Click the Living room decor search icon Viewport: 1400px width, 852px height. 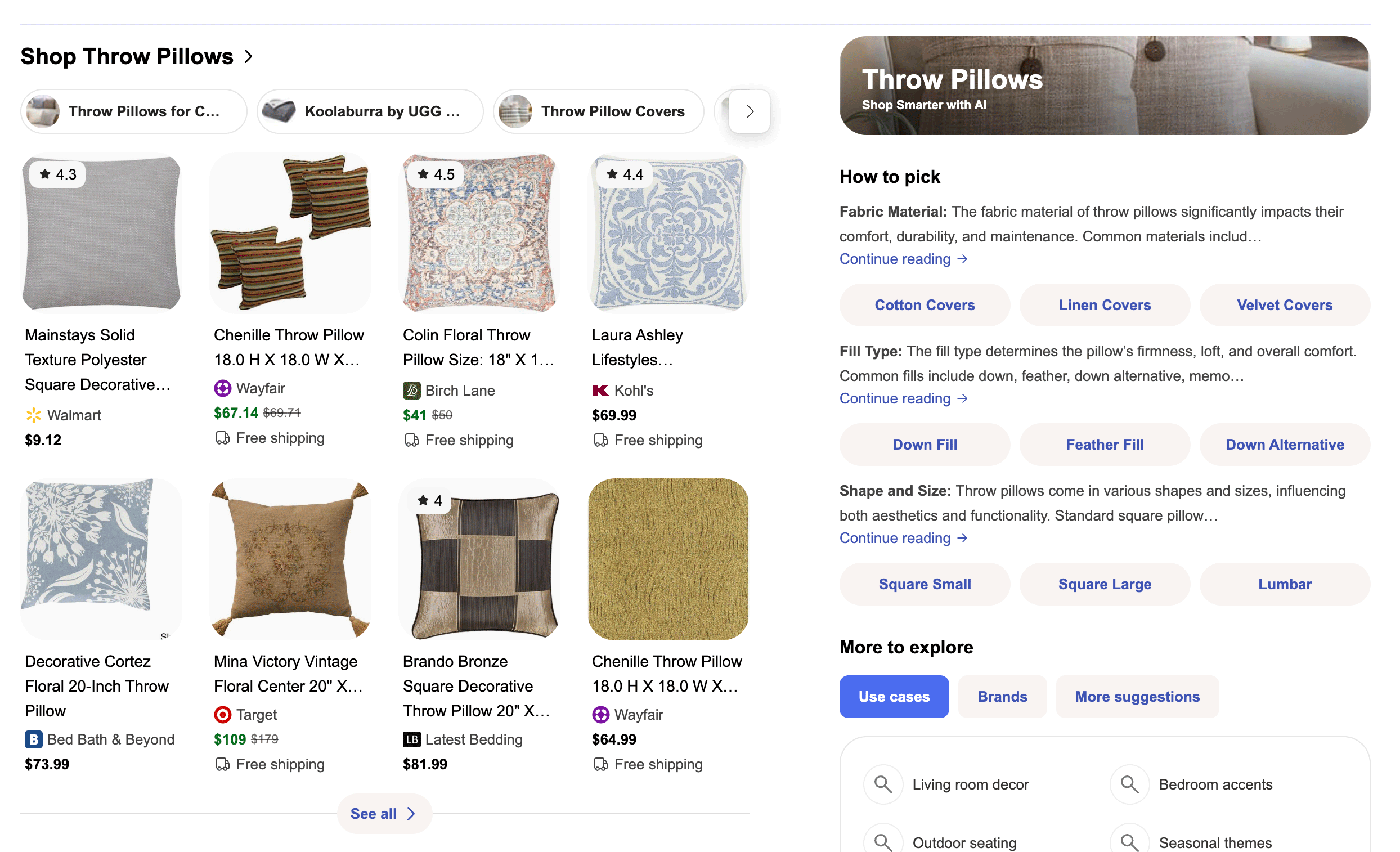click(x=883, y=785)
